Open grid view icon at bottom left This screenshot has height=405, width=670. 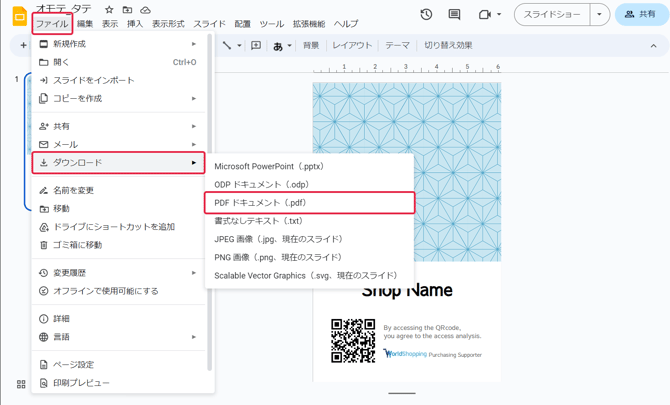(21, 384)
